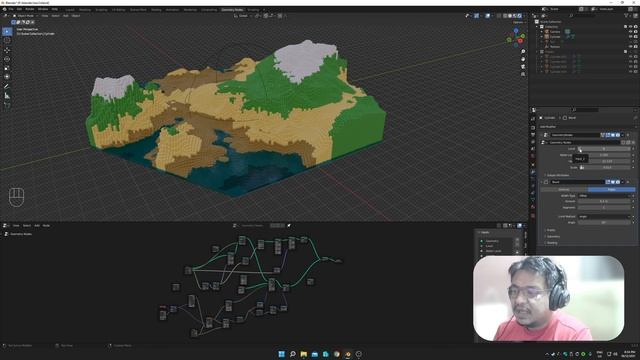Select Bevel Edges mode button
The height and width of the screenshot is (360, 640).
click(x=611, y=189)
